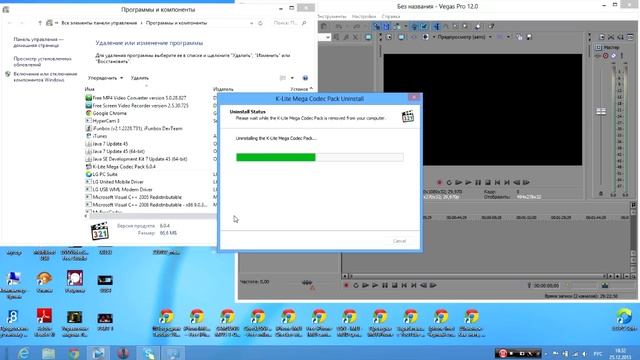640x360 pixels.
Task: Open Просмотр установленных обновлений link
Action: [42, 62]
